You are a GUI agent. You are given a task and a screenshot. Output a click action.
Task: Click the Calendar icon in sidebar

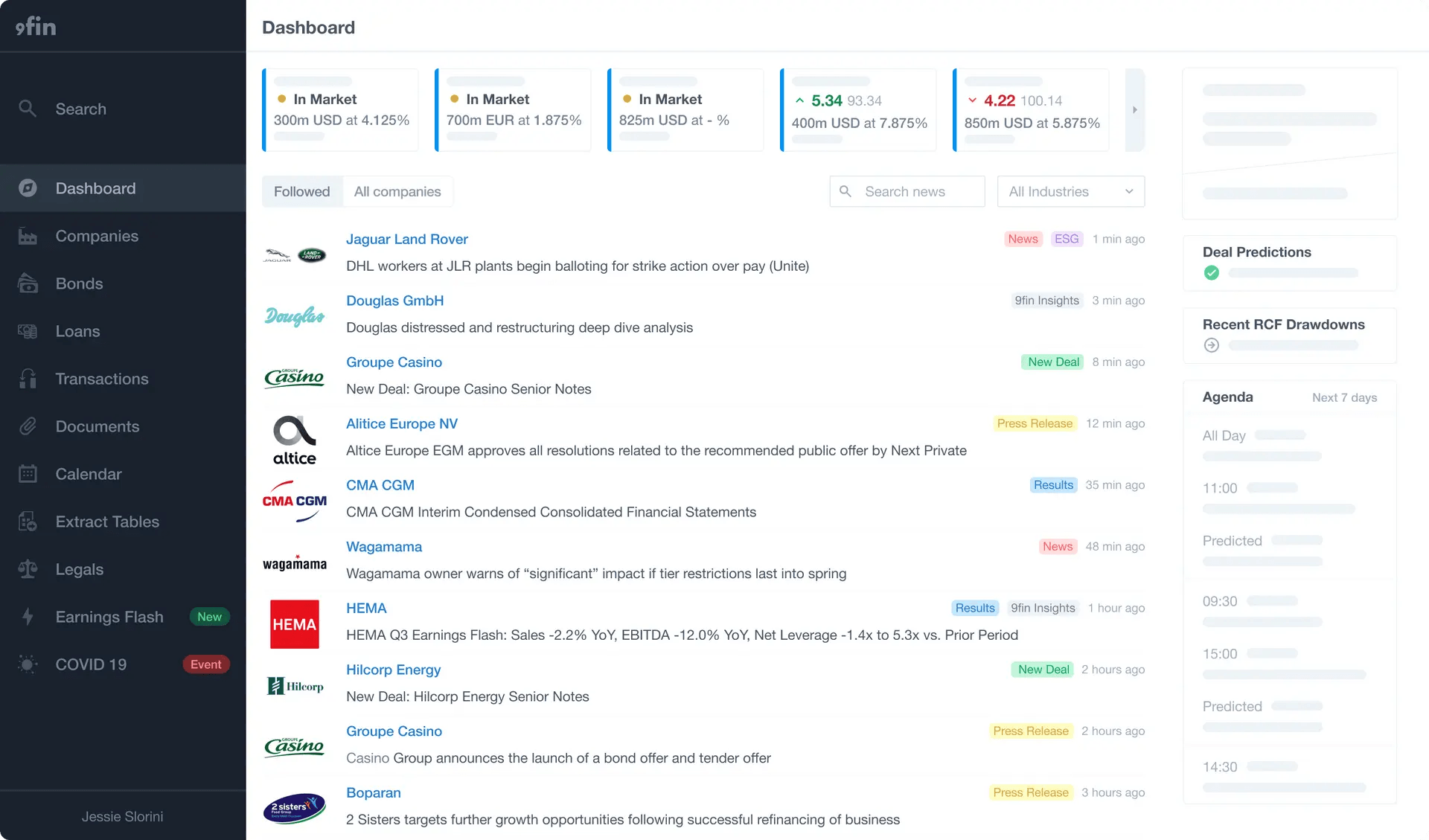tap(28, 474)
